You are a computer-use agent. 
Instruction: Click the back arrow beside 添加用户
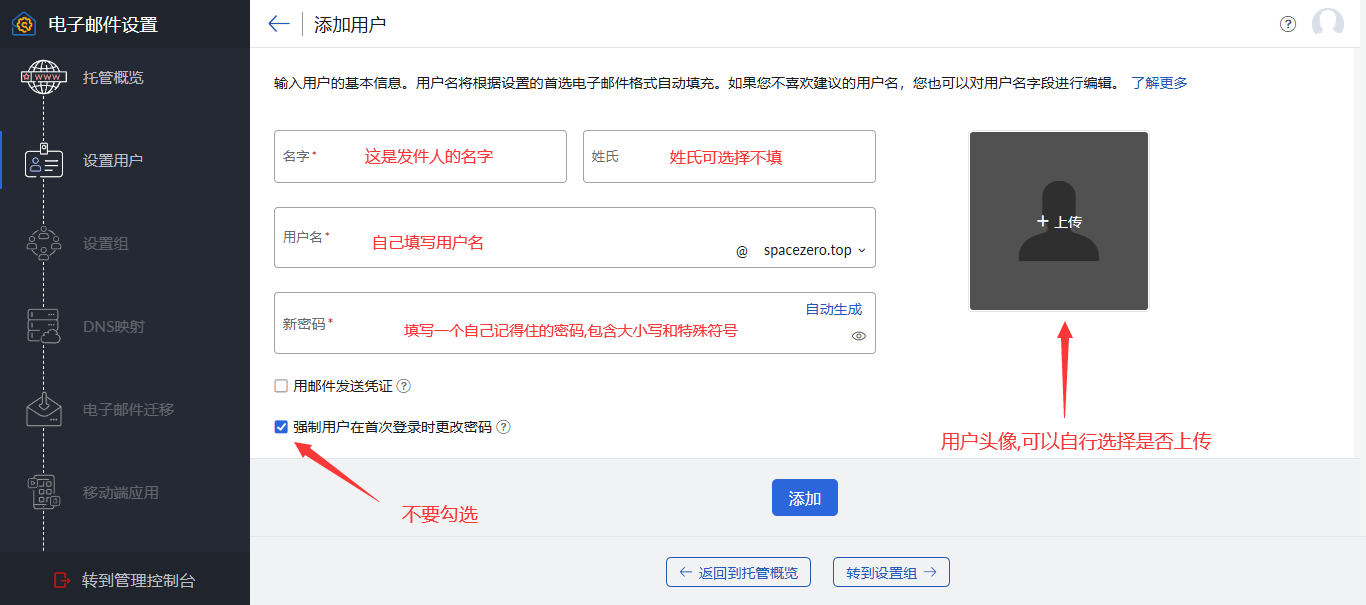(279, 24)
